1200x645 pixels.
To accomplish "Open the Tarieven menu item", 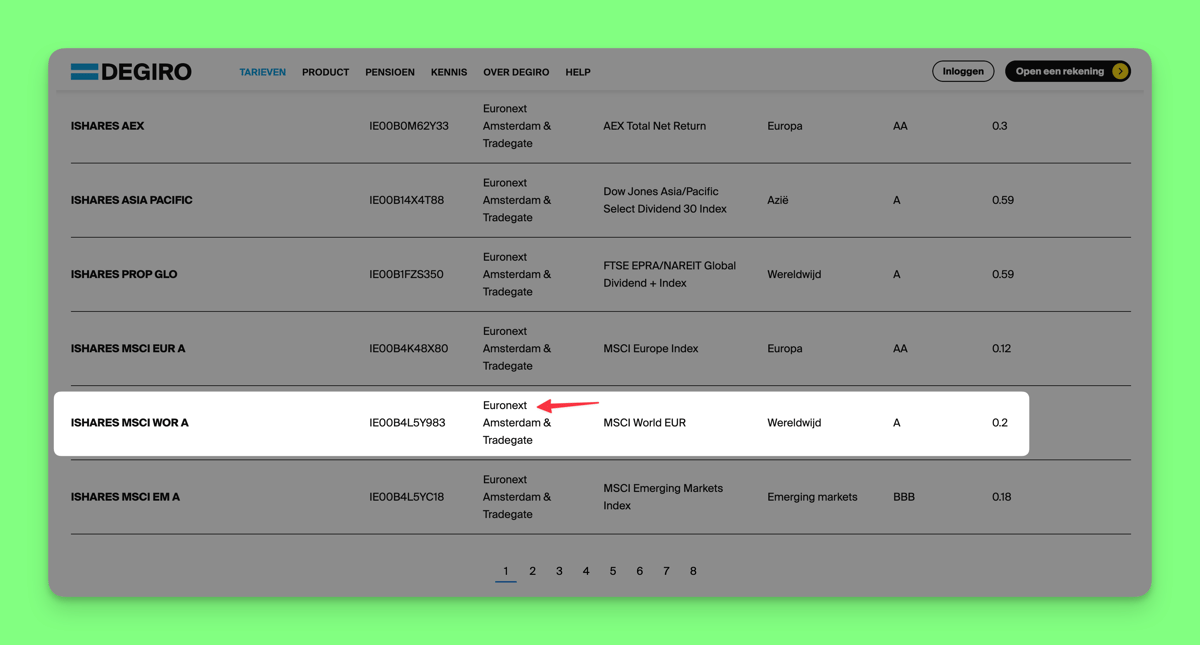I will [262, 72].
